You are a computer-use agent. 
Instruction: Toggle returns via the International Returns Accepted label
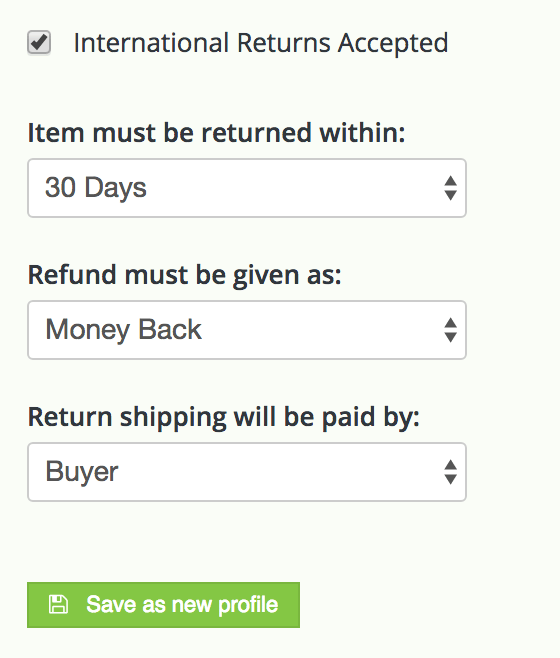click(x=261, y=43)
